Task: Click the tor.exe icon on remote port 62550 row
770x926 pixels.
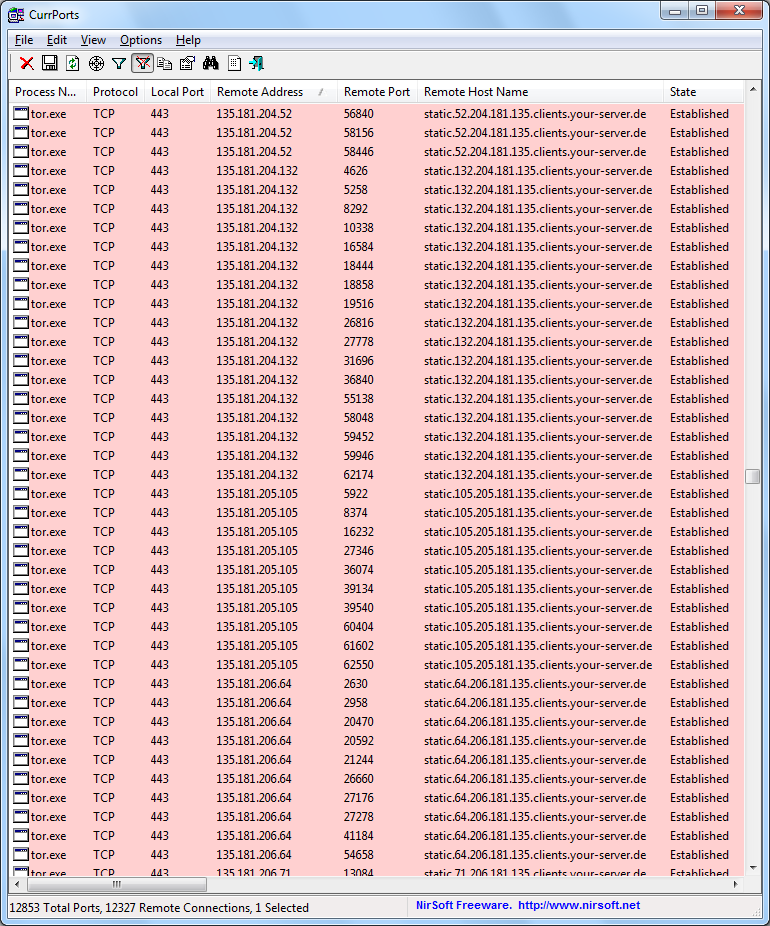Action: point(21,665)
